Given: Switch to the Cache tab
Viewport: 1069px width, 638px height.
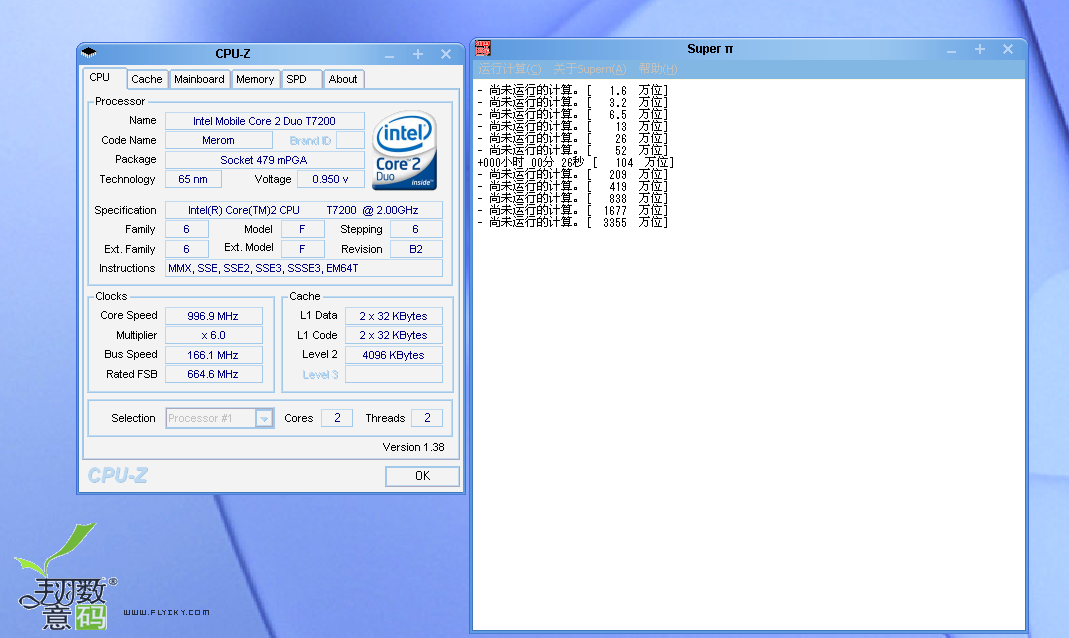Looking at the screenshot, I should [147, 79].
